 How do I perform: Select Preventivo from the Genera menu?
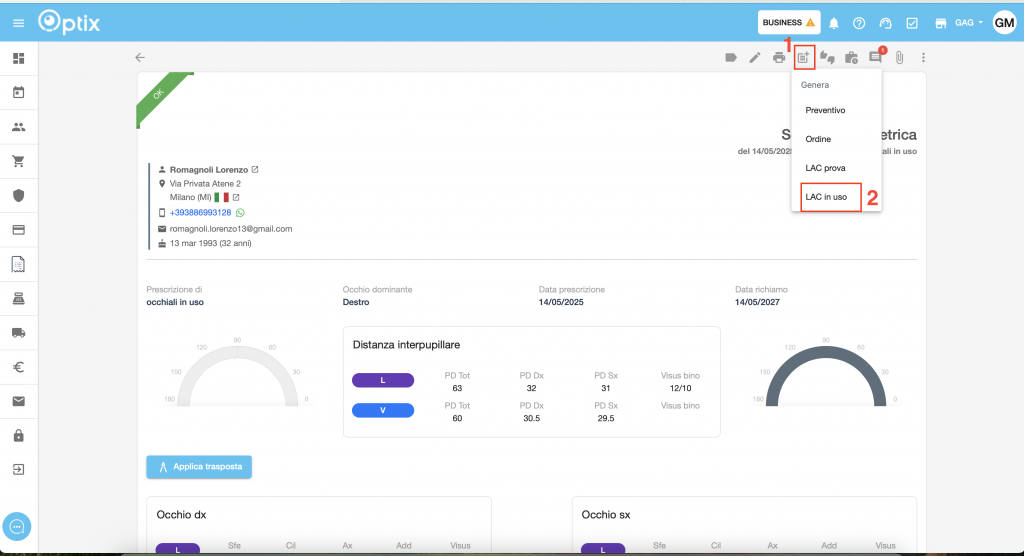[825, 110]
